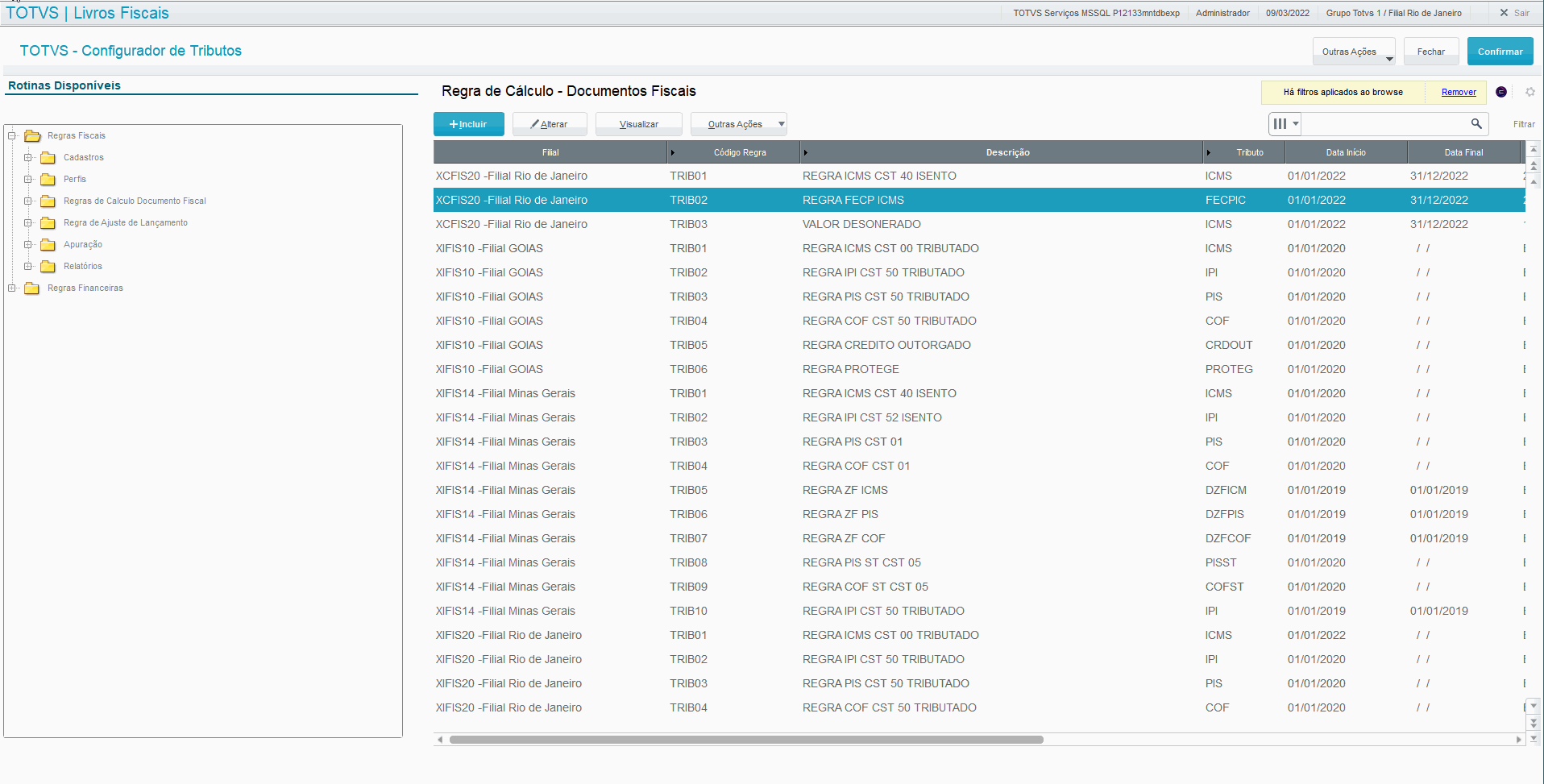Open Outras Ações dropdown next to Fechar
The image size is (1544, 784).
1354,52
